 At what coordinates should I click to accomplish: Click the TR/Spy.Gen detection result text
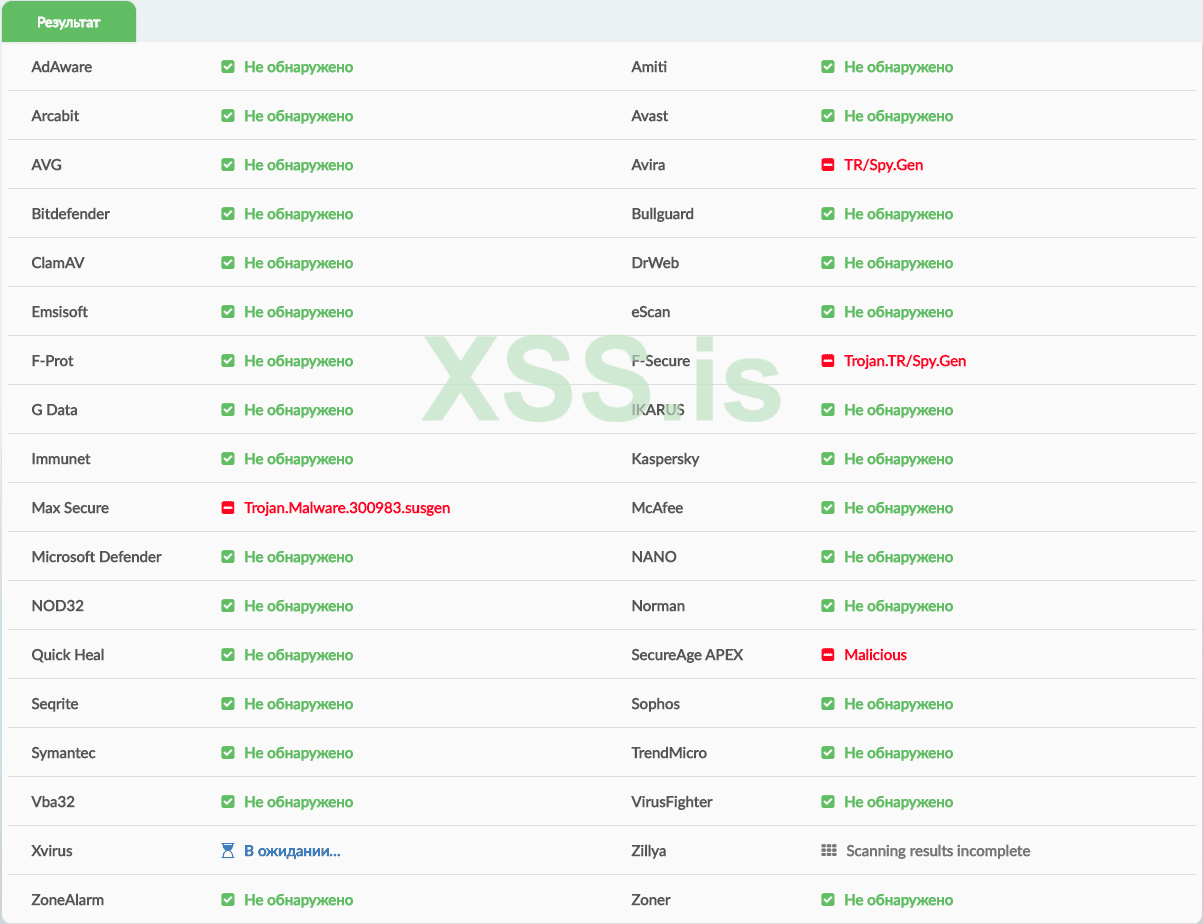coord(883,165)
